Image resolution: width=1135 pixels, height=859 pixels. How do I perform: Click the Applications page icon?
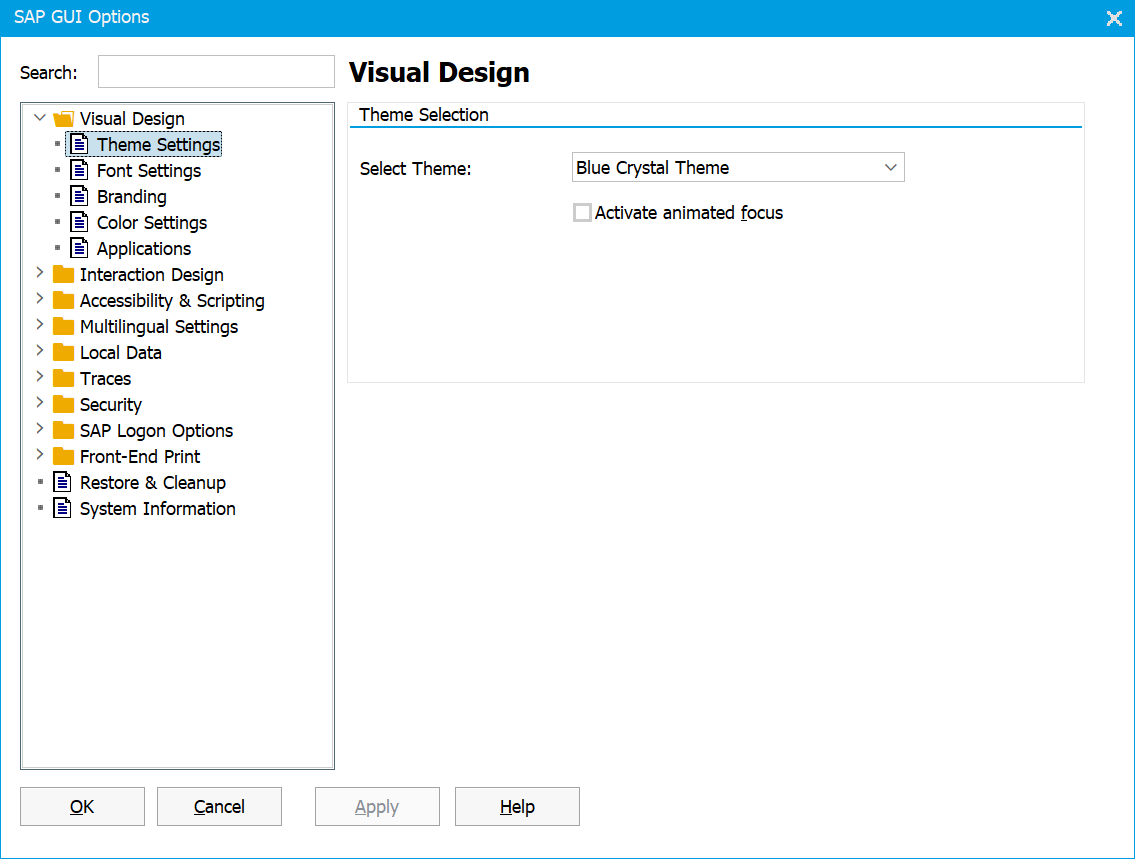(79, 248)
